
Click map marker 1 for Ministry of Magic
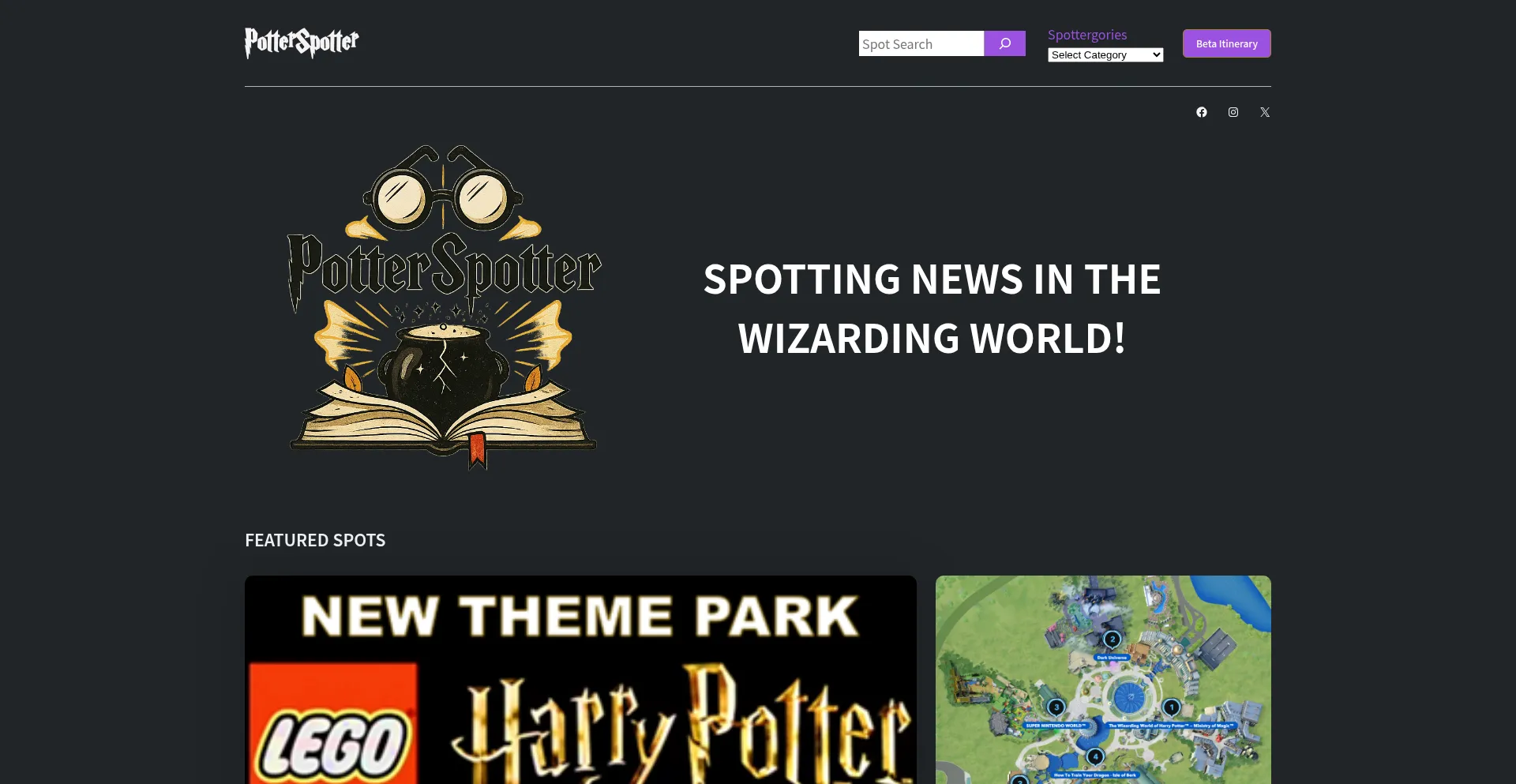[1172, 707]
